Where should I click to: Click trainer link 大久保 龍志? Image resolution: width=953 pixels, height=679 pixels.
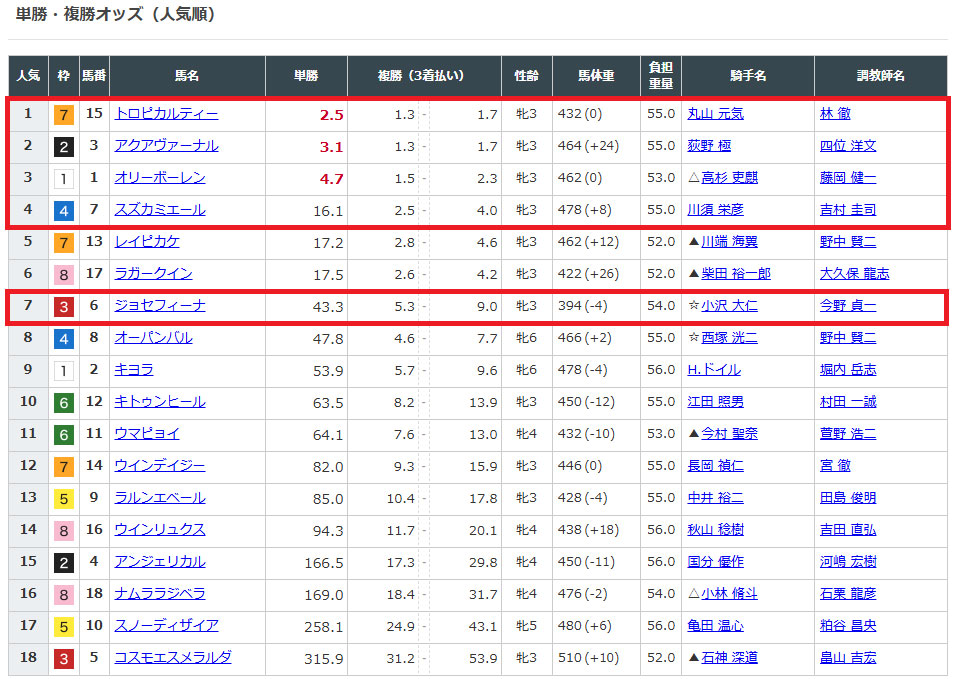(854, 274)
